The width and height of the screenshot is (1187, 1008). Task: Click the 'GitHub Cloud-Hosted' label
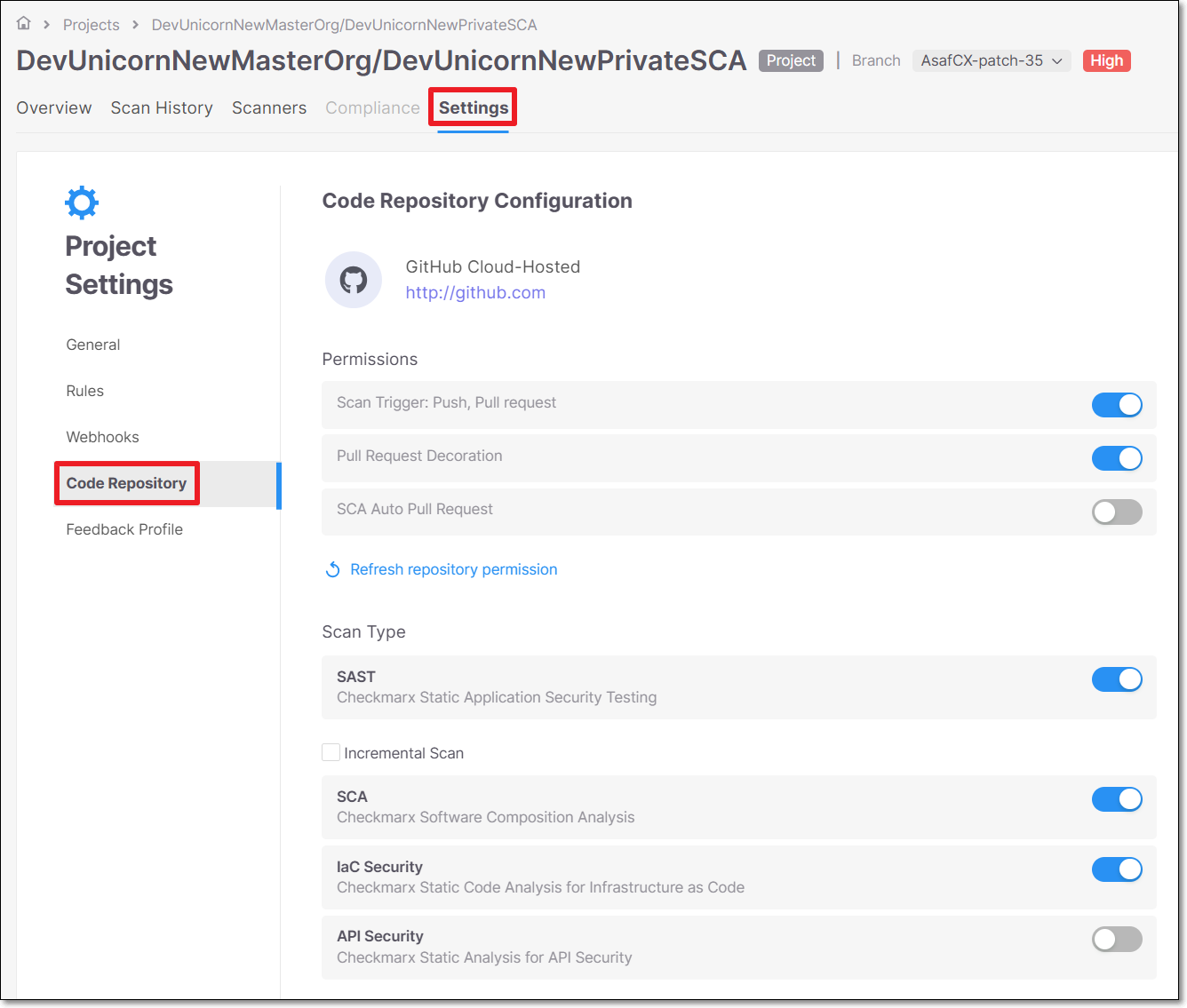[x=493, y=266]
